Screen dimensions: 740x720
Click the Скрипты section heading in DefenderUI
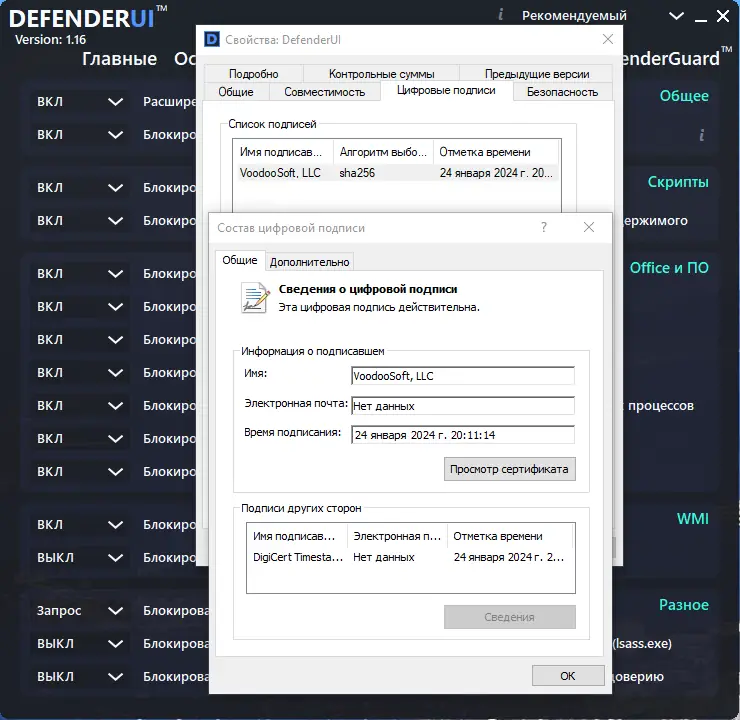coord(678,182)
